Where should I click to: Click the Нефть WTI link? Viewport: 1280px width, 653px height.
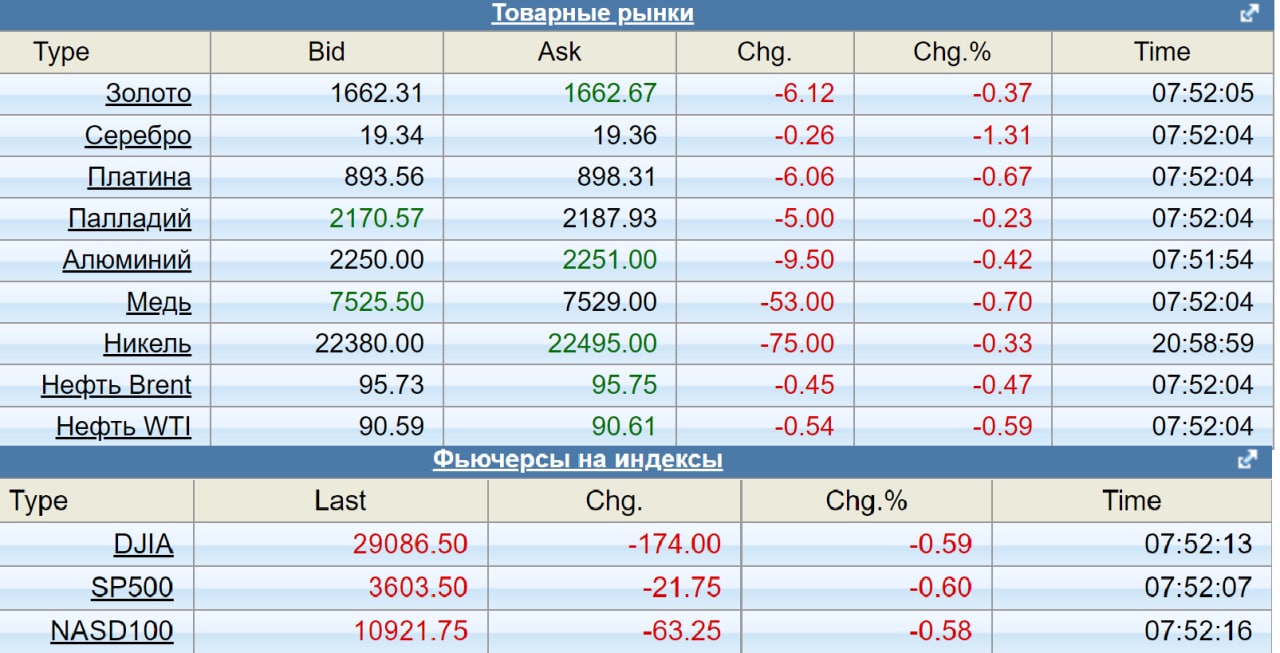pyautogui.click(x=123, y=428)
